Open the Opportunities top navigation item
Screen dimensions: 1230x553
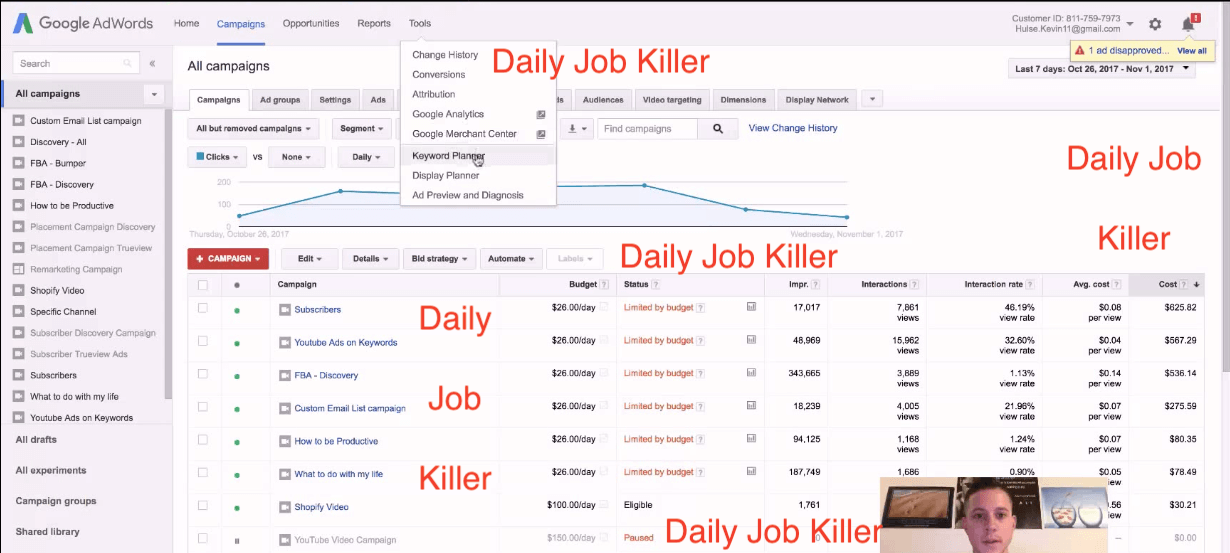coord(311,23)
